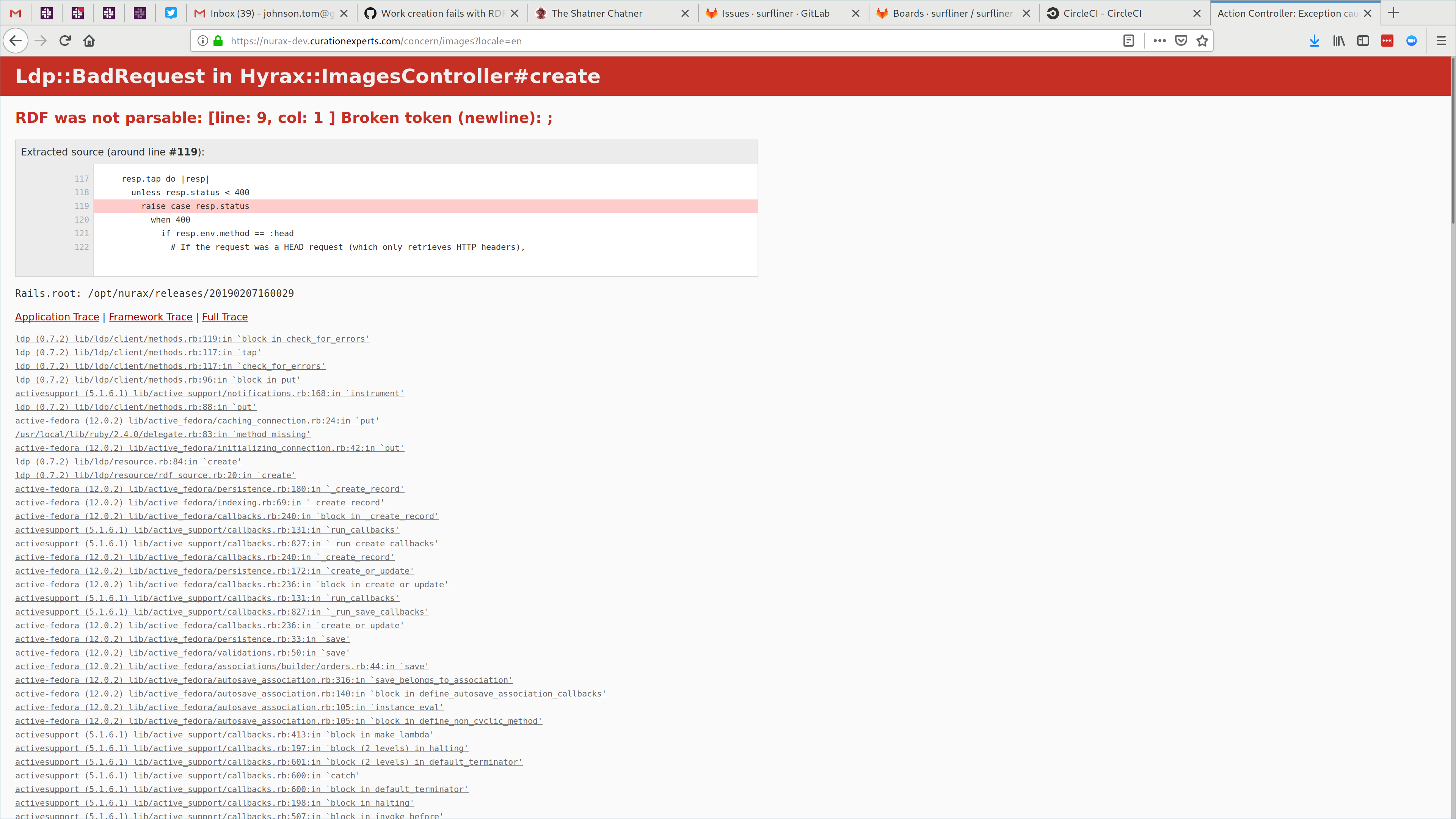Open trace line caching_connection.rb:24 in put
The height and width of the screenshot is (819, 1456).
coord(197,420)
